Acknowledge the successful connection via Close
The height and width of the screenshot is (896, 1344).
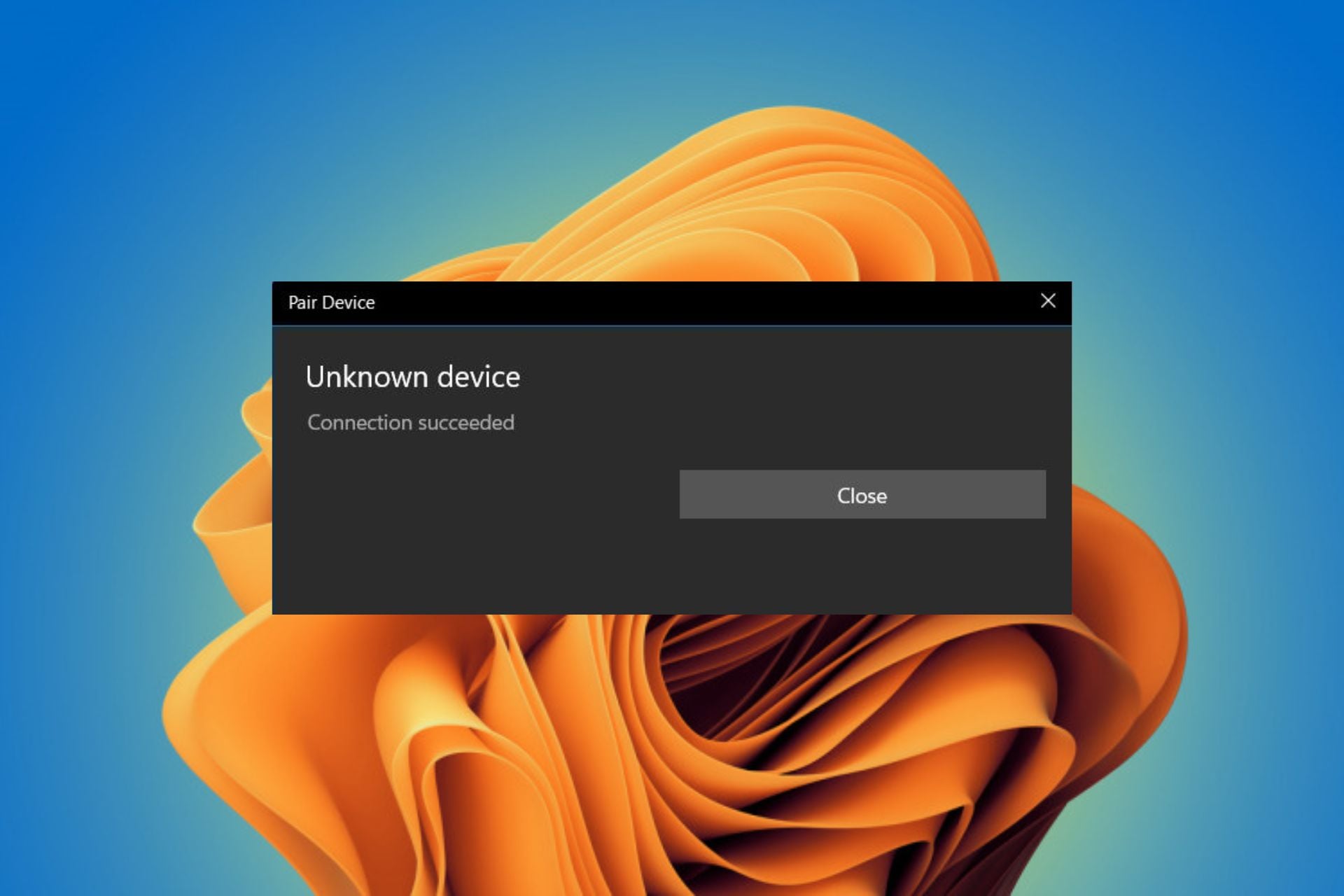click(x=862, y=496)
